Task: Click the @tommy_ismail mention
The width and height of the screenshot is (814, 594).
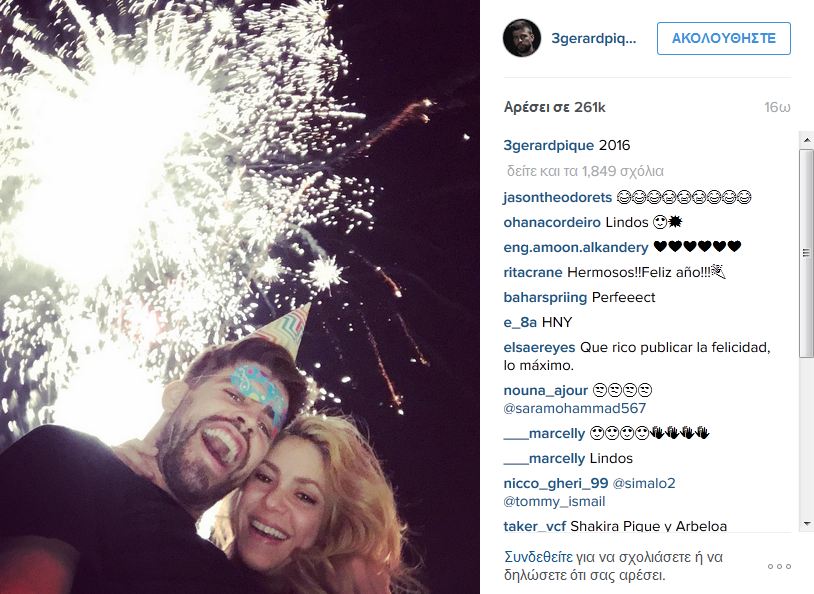Action: [554, 502]
